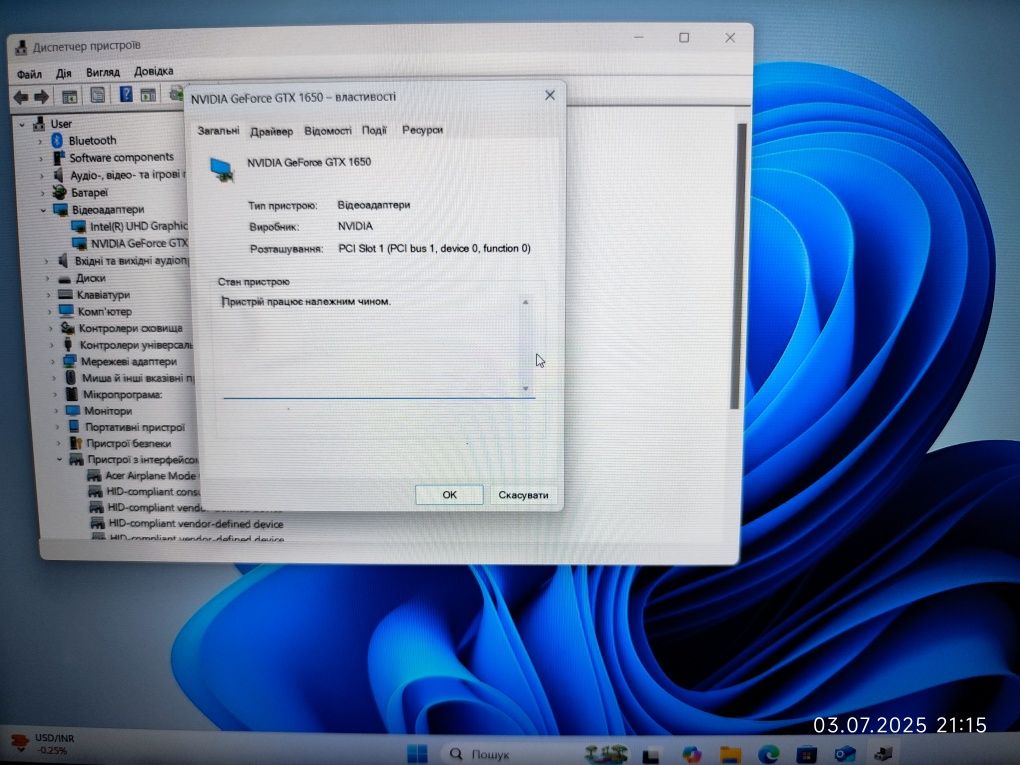Collapse the Пристрої з інтерфейсом category
This screenshot has height=765, width=1020.
(x=59, y=459)
